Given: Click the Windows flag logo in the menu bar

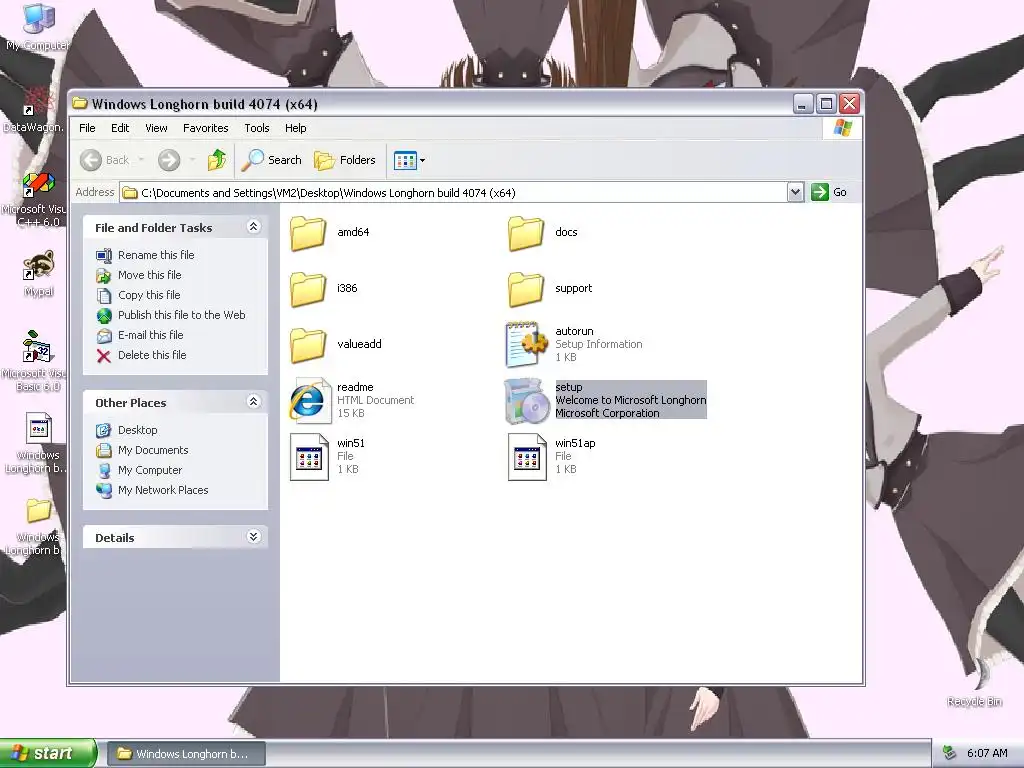Looking at the screenshot, I should pos(842,128).
